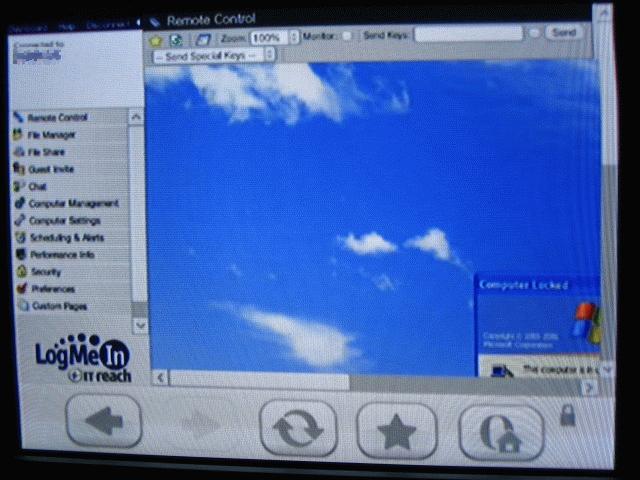Screen dimensions: 640x480
Task: Click the Performance Info icon
Action: click(x=21, y=254)
